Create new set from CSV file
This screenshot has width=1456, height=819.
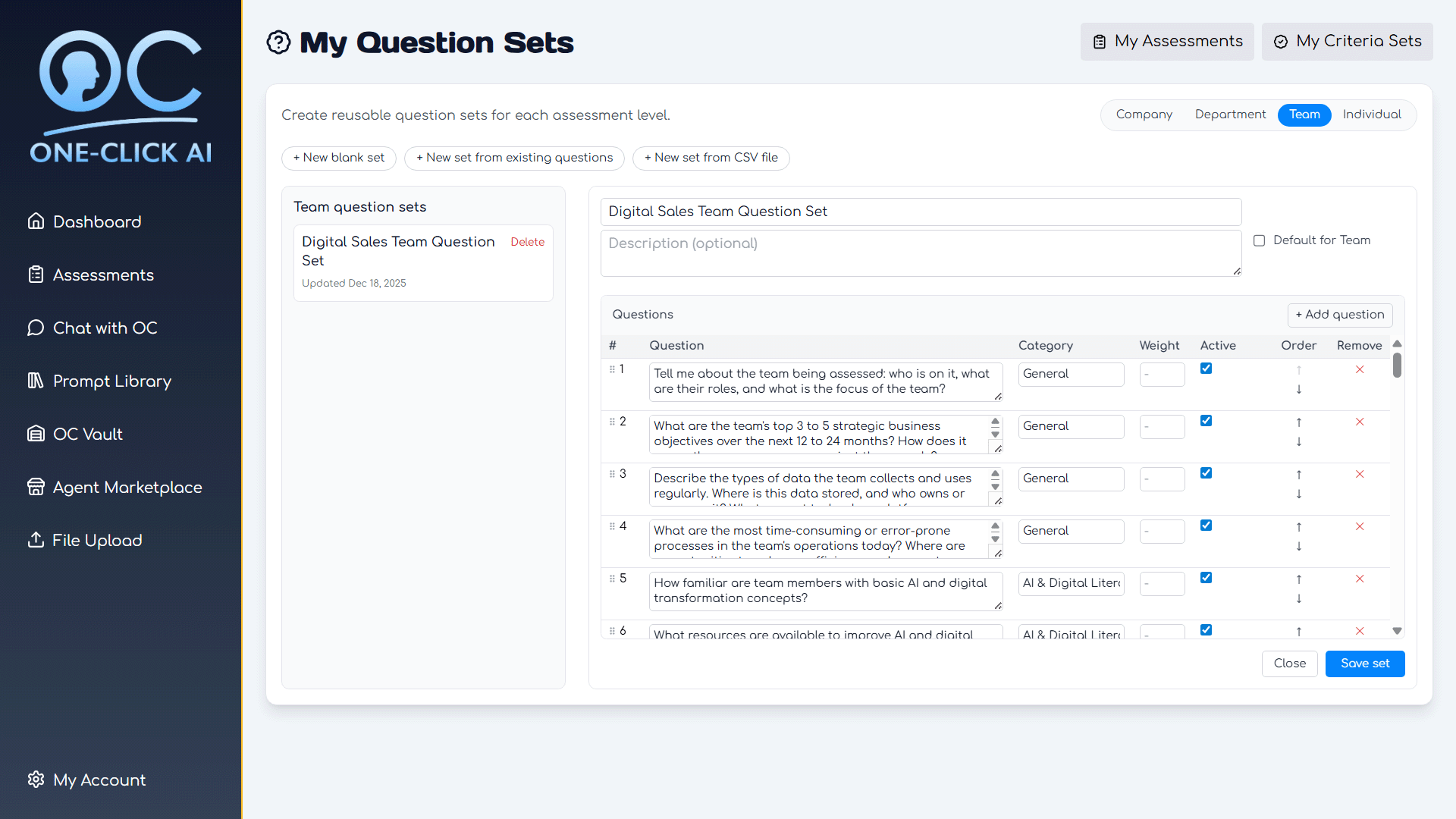tap(711, 158)
